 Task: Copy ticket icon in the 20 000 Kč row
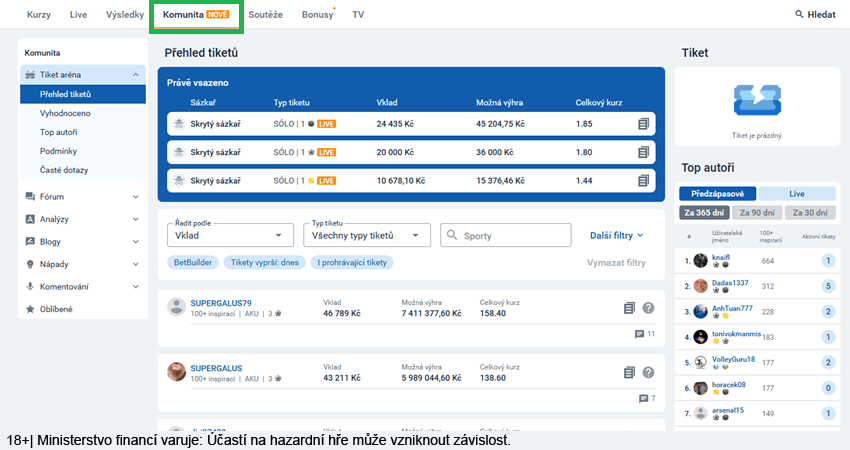pos(643,152)
